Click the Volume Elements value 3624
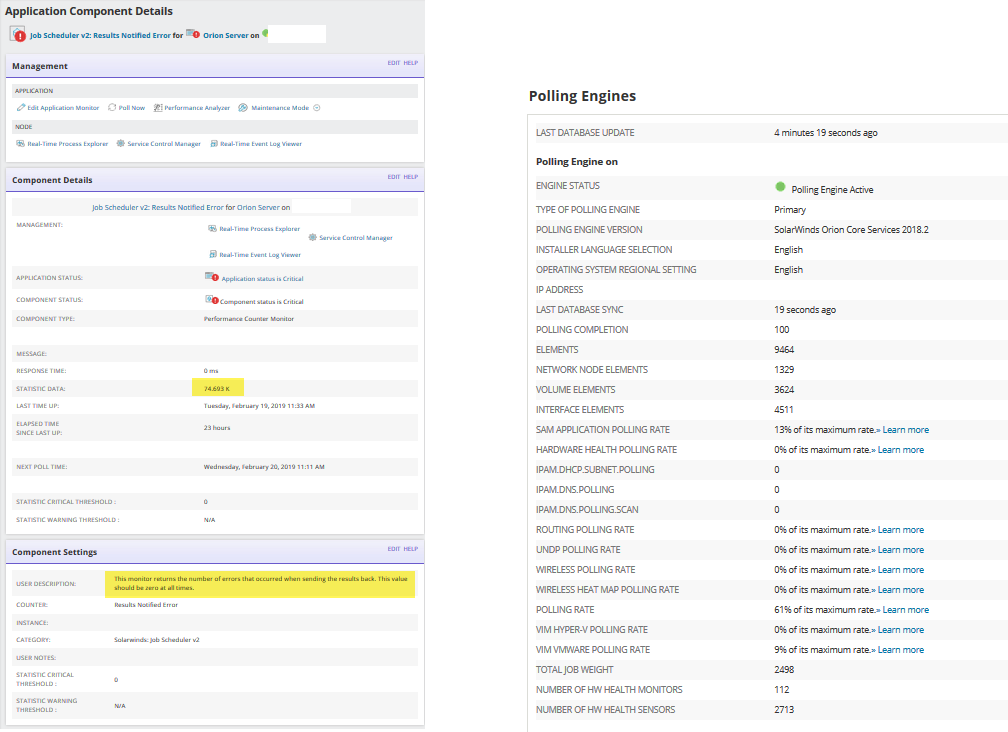The image size is (1008, 732). tap(784, 389)
